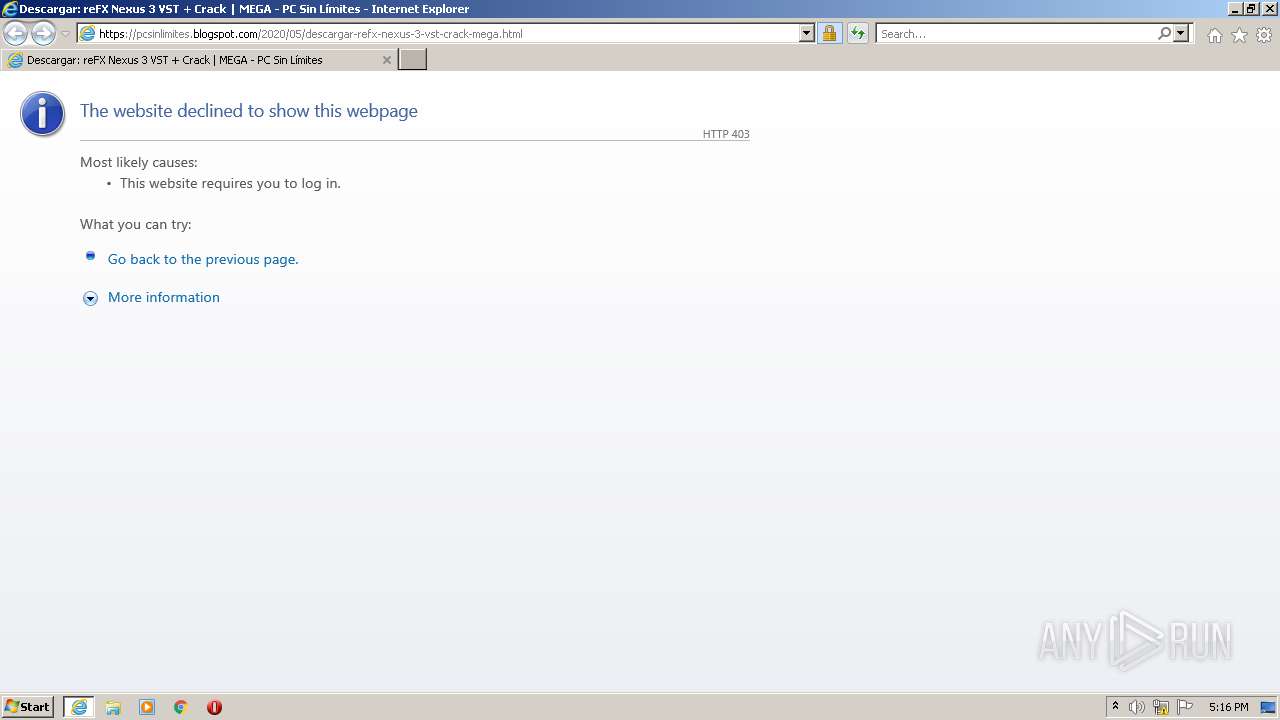This screenshot has width=1280, height=720.
Task: Restore down the Internet Explorer window
Action: 1250,9
